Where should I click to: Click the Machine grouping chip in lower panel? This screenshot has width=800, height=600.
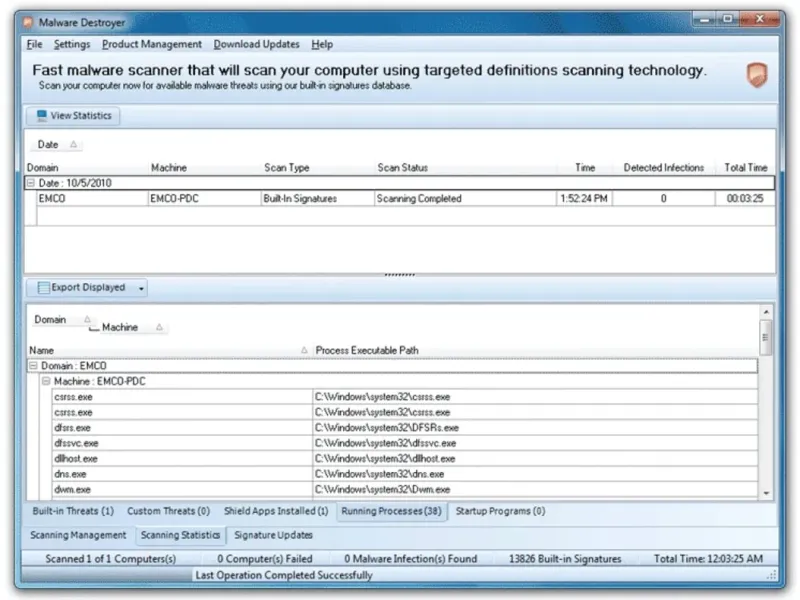[x=132, y=327]
